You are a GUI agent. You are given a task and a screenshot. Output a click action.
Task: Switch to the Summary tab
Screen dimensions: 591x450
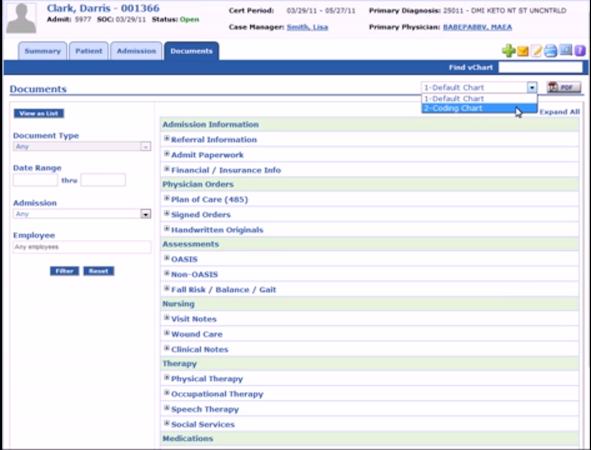(x=43, y=51)
